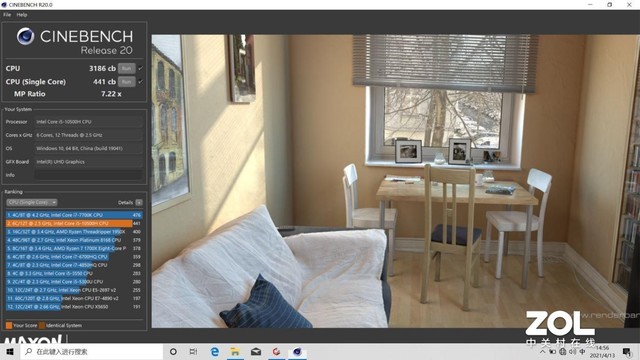Open Task View on the taskbar
Image resolution: width=640 pixels, height=360 pixels.
pos(193,351)
